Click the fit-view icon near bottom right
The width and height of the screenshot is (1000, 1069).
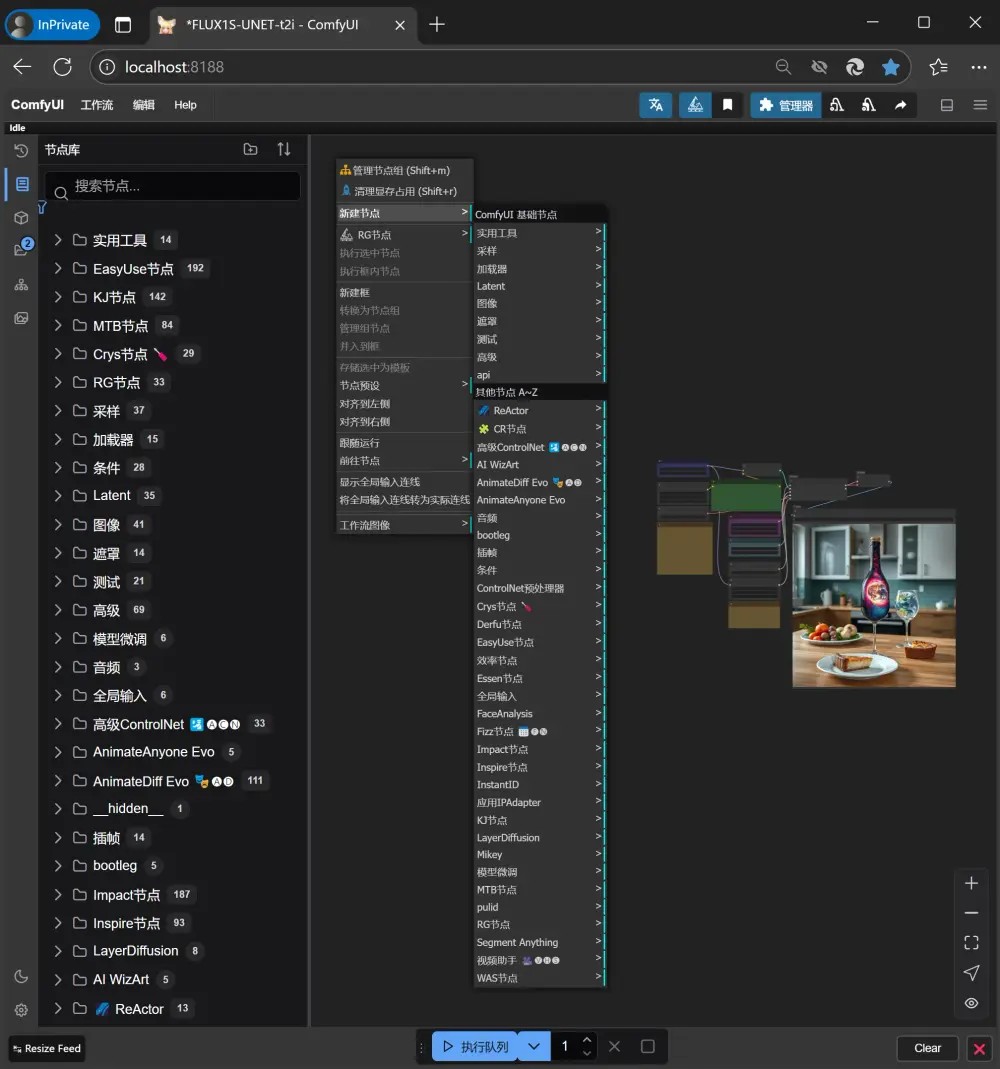pos(970,942)
